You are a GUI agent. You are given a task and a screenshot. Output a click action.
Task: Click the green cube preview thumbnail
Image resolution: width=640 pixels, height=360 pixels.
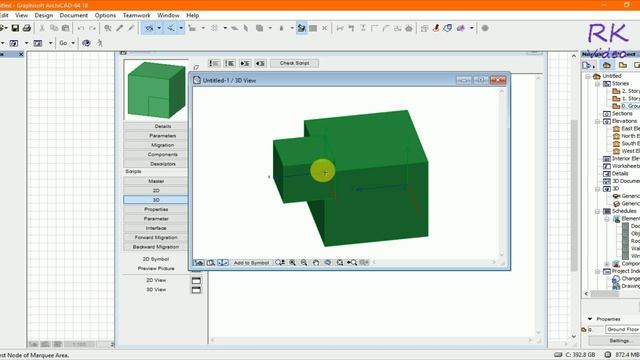click(156, 90)
